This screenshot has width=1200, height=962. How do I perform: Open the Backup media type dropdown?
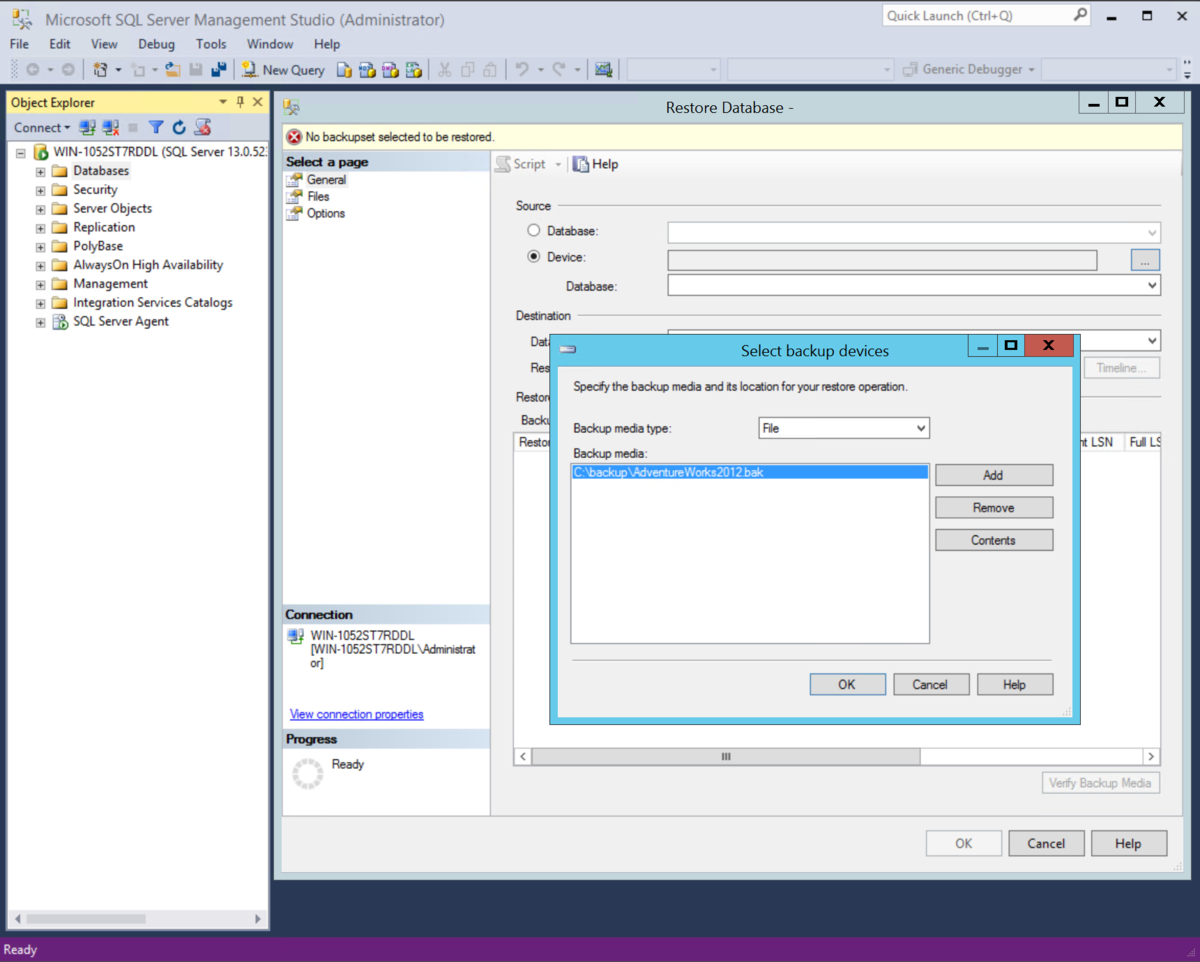[921, 428]
